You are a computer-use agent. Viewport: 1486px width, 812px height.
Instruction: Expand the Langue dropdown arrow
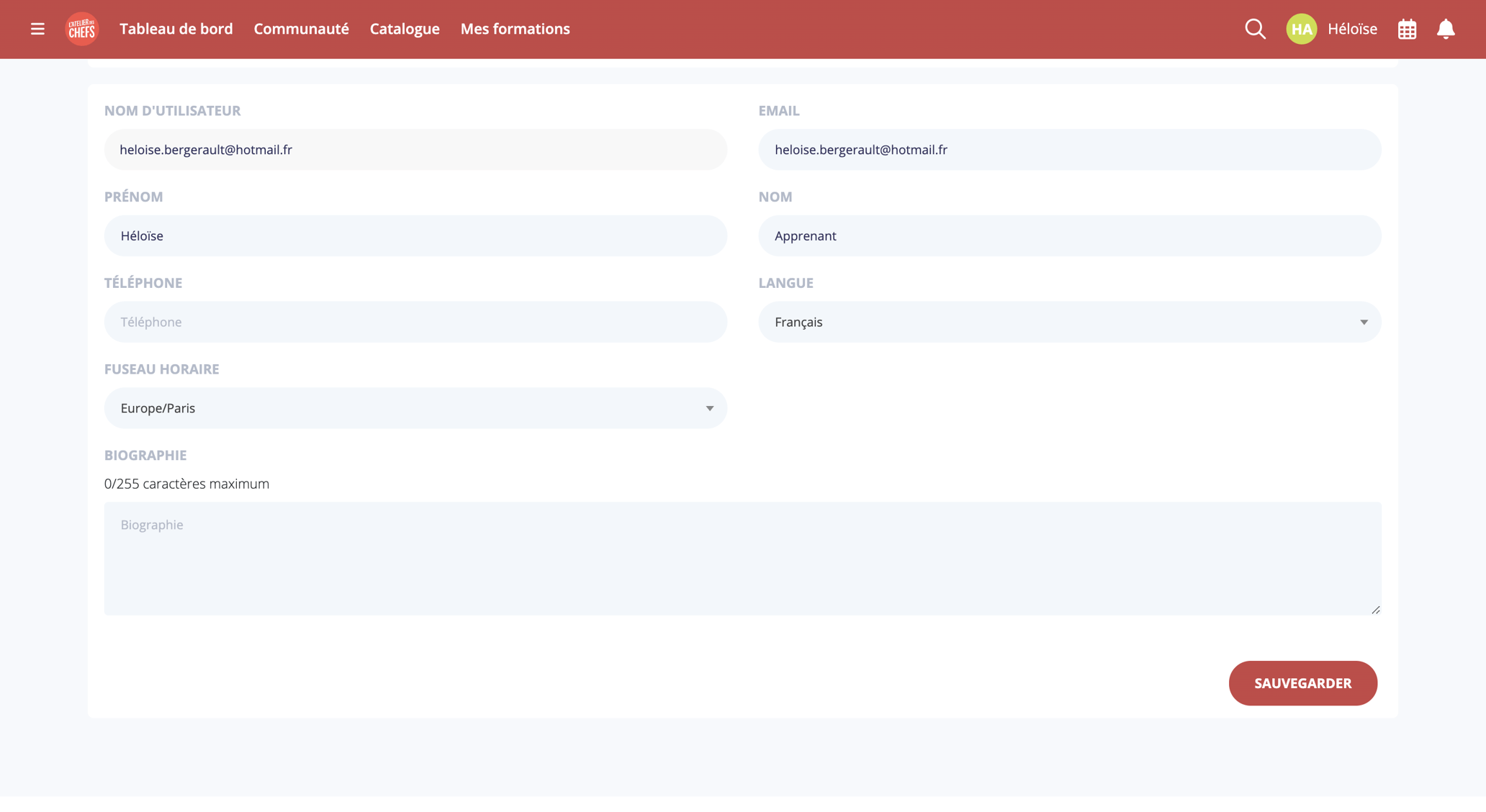(x=1363, y=322)
